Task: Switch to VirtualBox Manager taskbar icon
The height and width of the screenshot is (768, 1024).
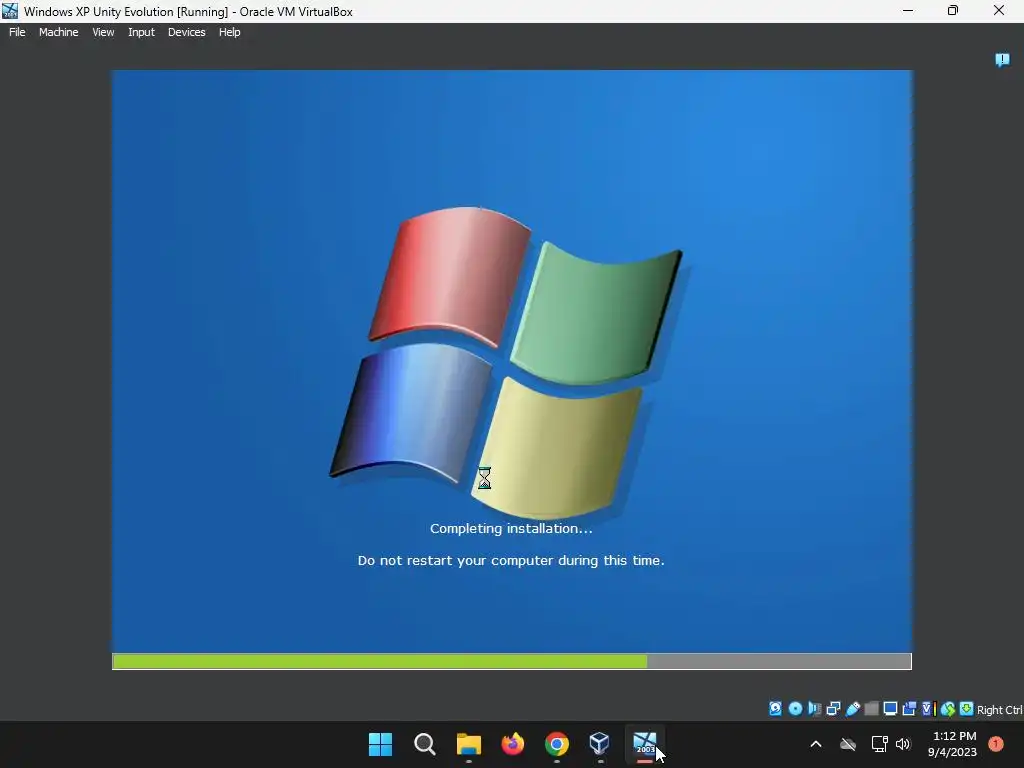Action: pos(600,744)
